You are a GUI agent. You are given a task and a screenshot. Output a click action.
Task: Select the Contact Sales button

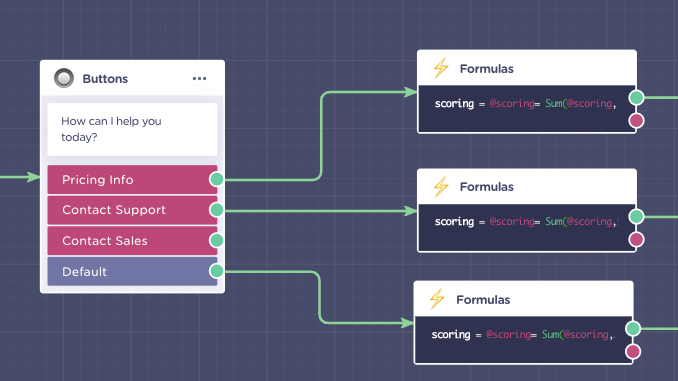tap(132, 241)
